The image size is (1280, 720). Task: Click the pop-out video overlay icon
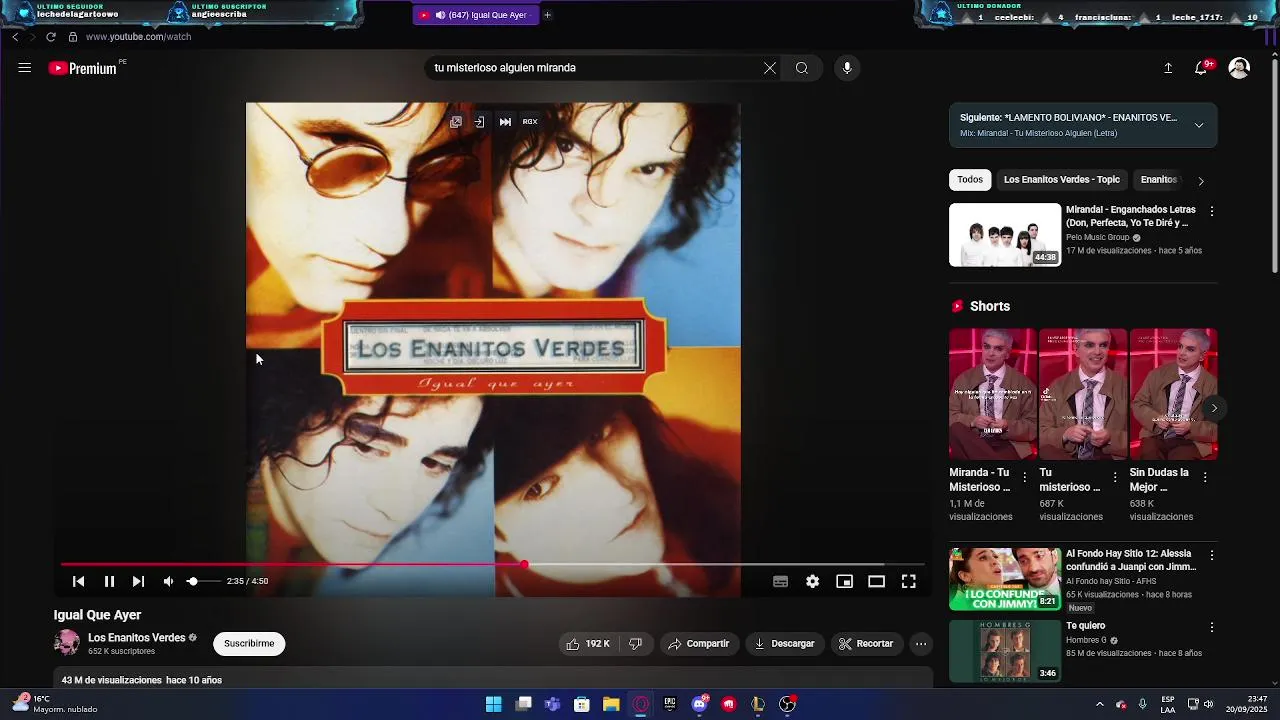click(x=456, y=122)
